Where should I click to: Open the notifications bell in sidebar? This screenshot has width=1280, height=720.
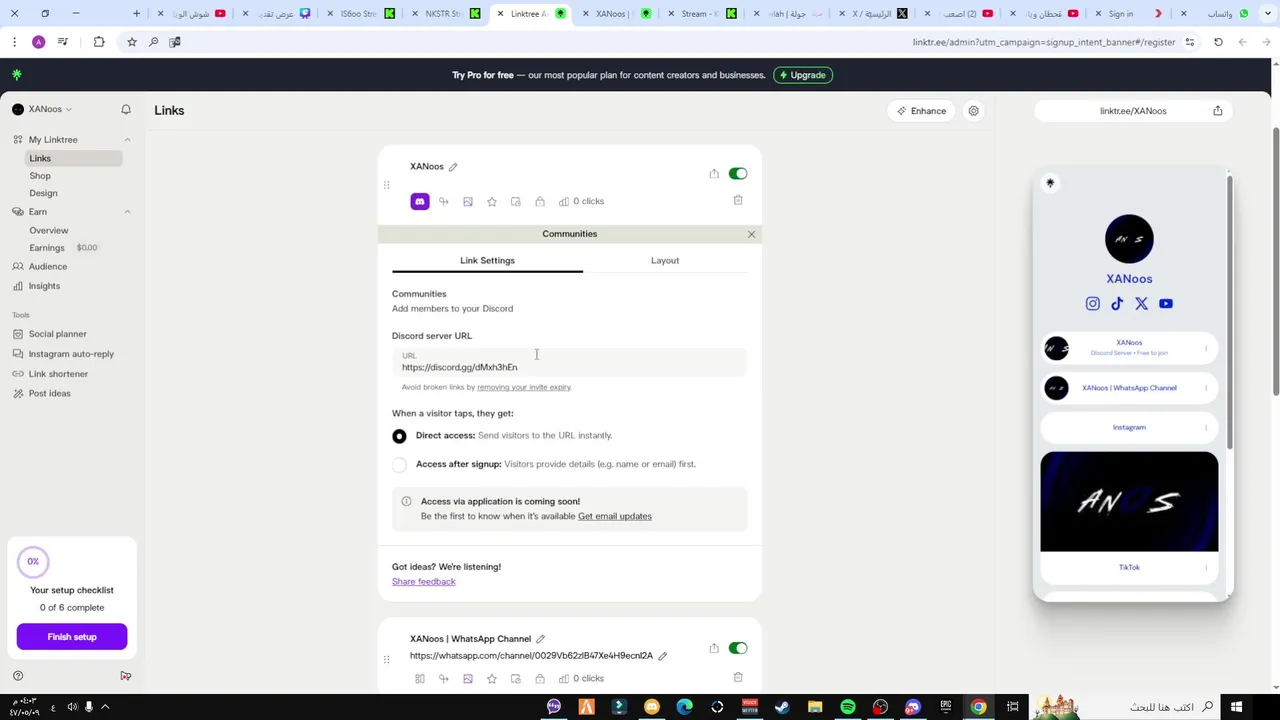click(x=126, y=109)
